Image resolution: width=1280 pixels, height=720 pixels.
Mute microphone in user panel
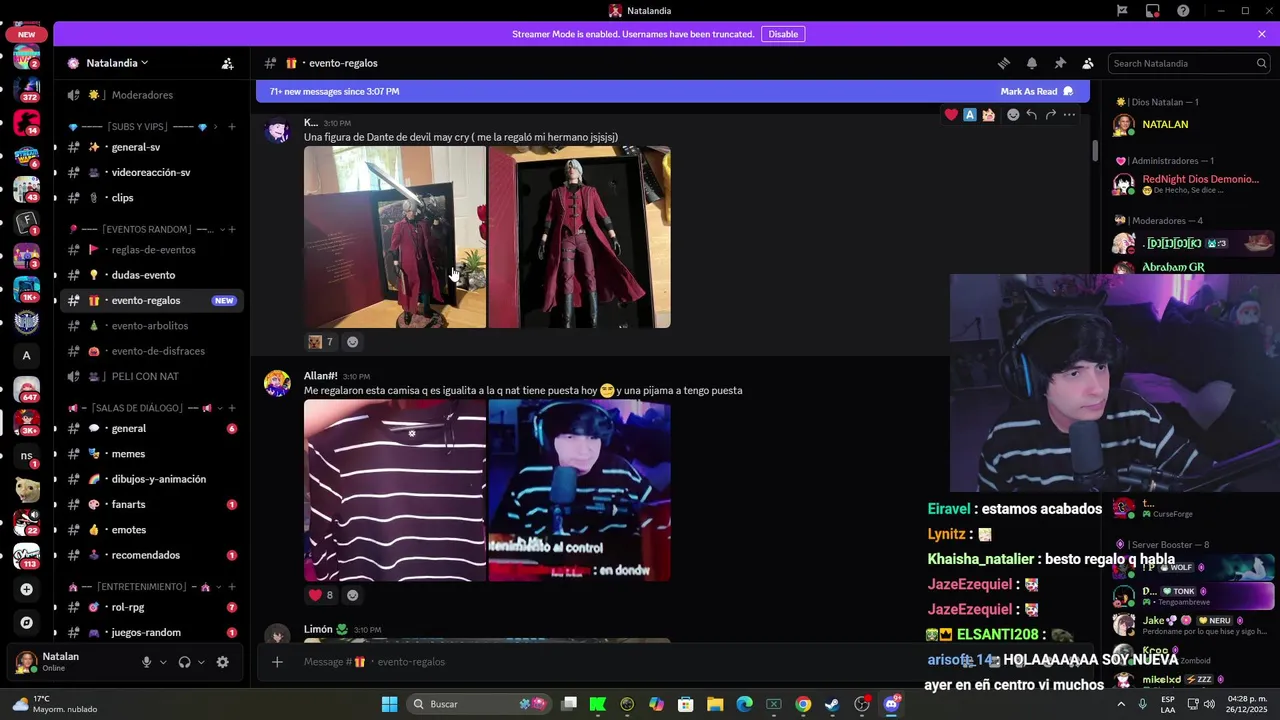pos(146,662)
